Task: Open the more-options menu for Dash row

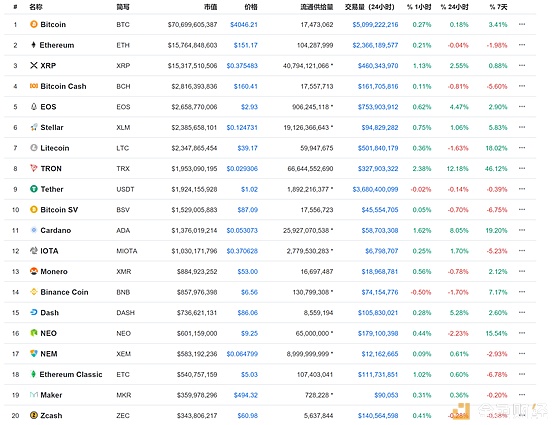Action: [522, 312]
